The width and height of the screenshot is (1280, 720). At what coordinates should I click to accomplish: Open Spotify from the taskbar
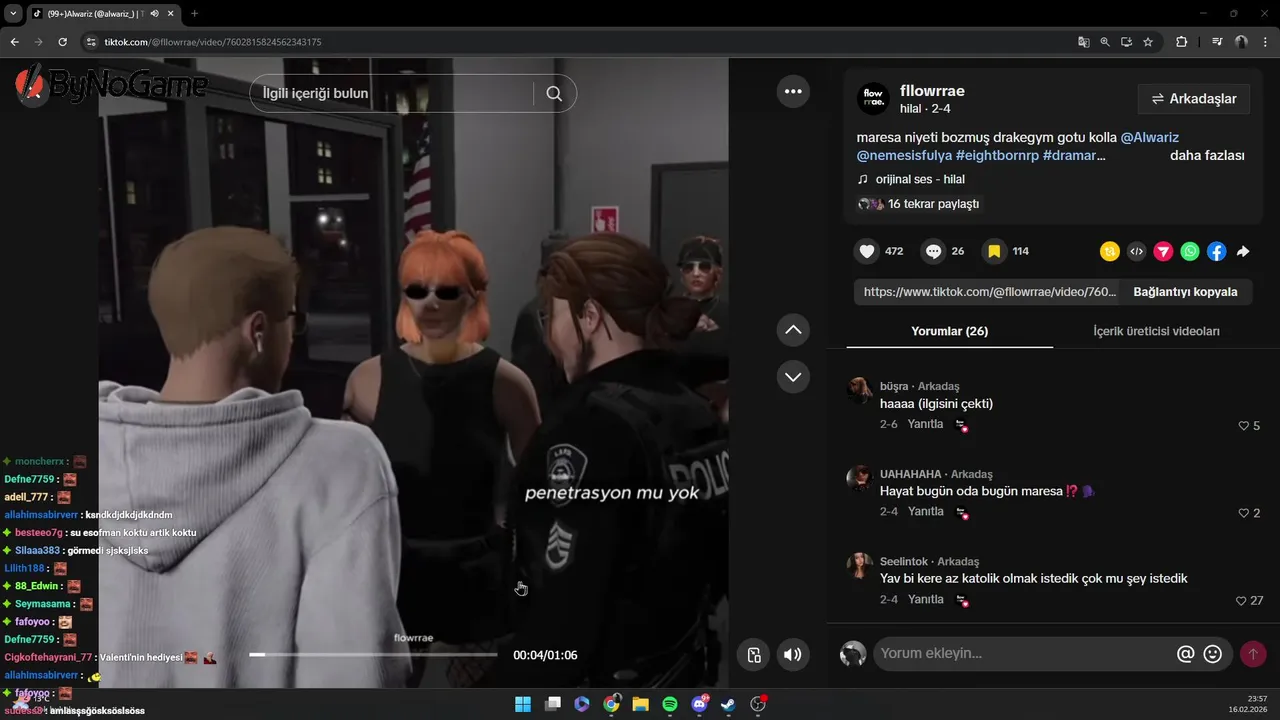(670, 704)
